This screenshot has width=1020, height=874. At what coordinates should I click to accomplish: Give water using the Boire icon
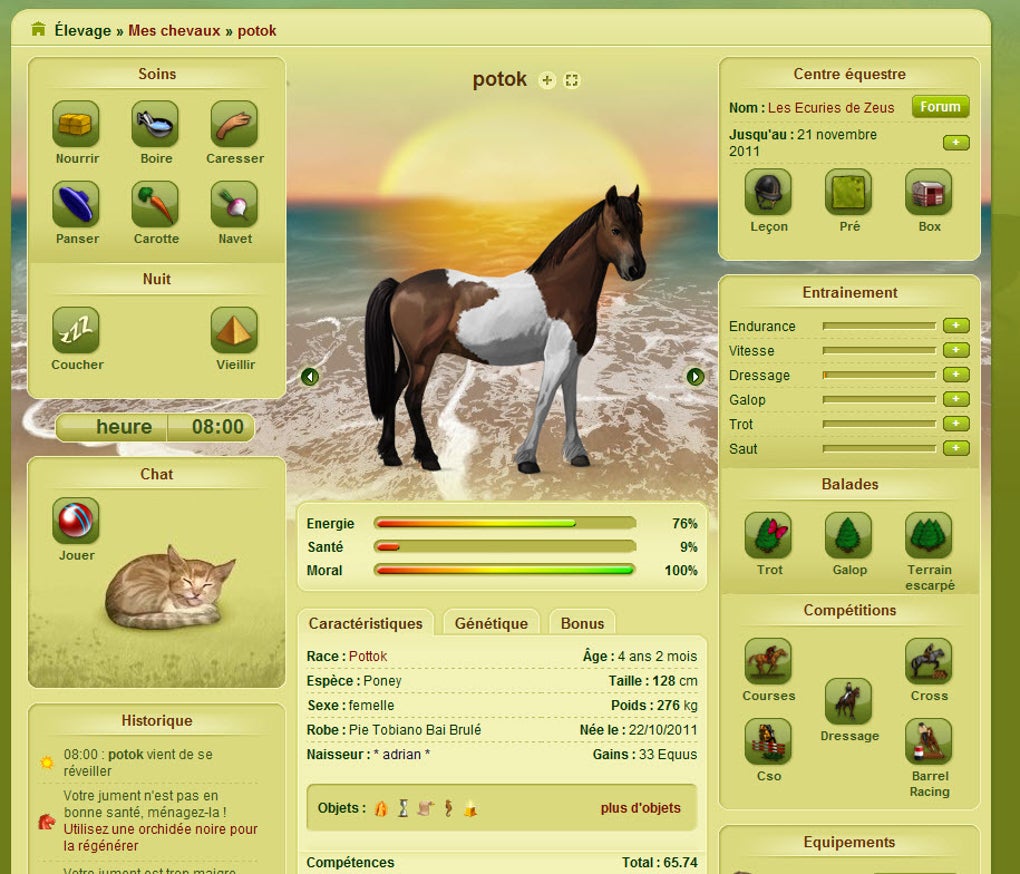[155, 124]
